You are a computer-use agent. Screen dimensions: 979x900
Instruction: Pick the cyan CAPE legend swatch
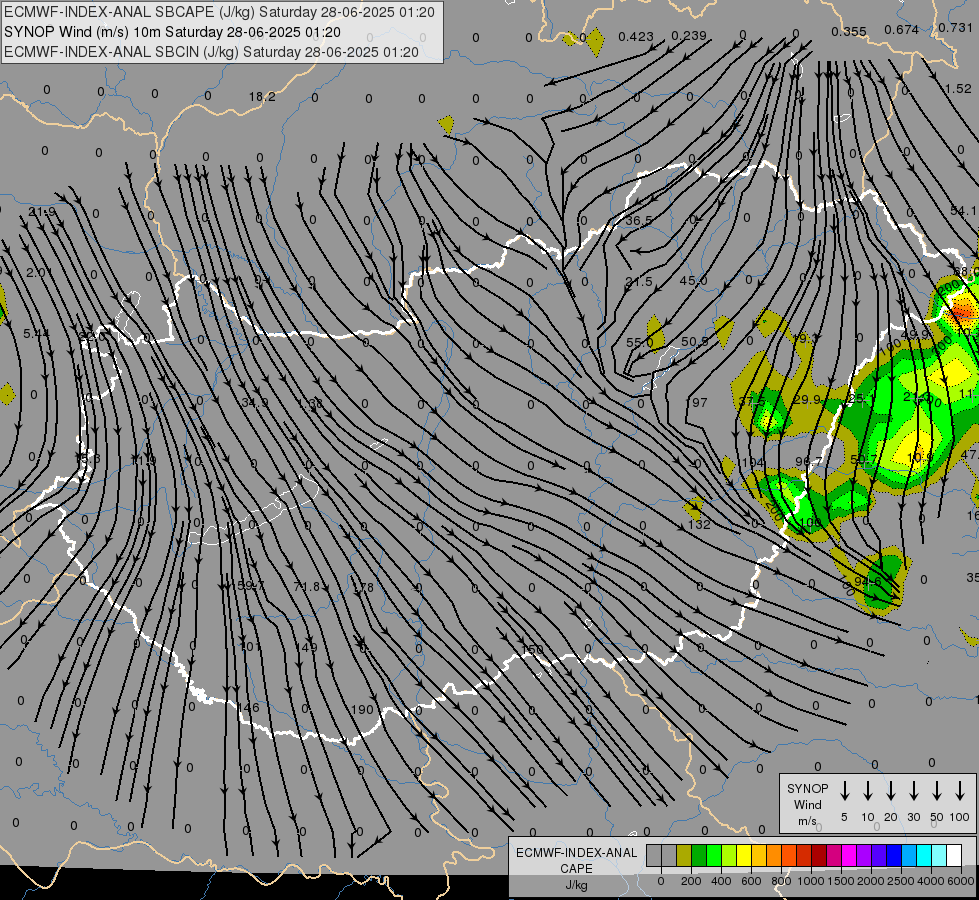point(923,856)
